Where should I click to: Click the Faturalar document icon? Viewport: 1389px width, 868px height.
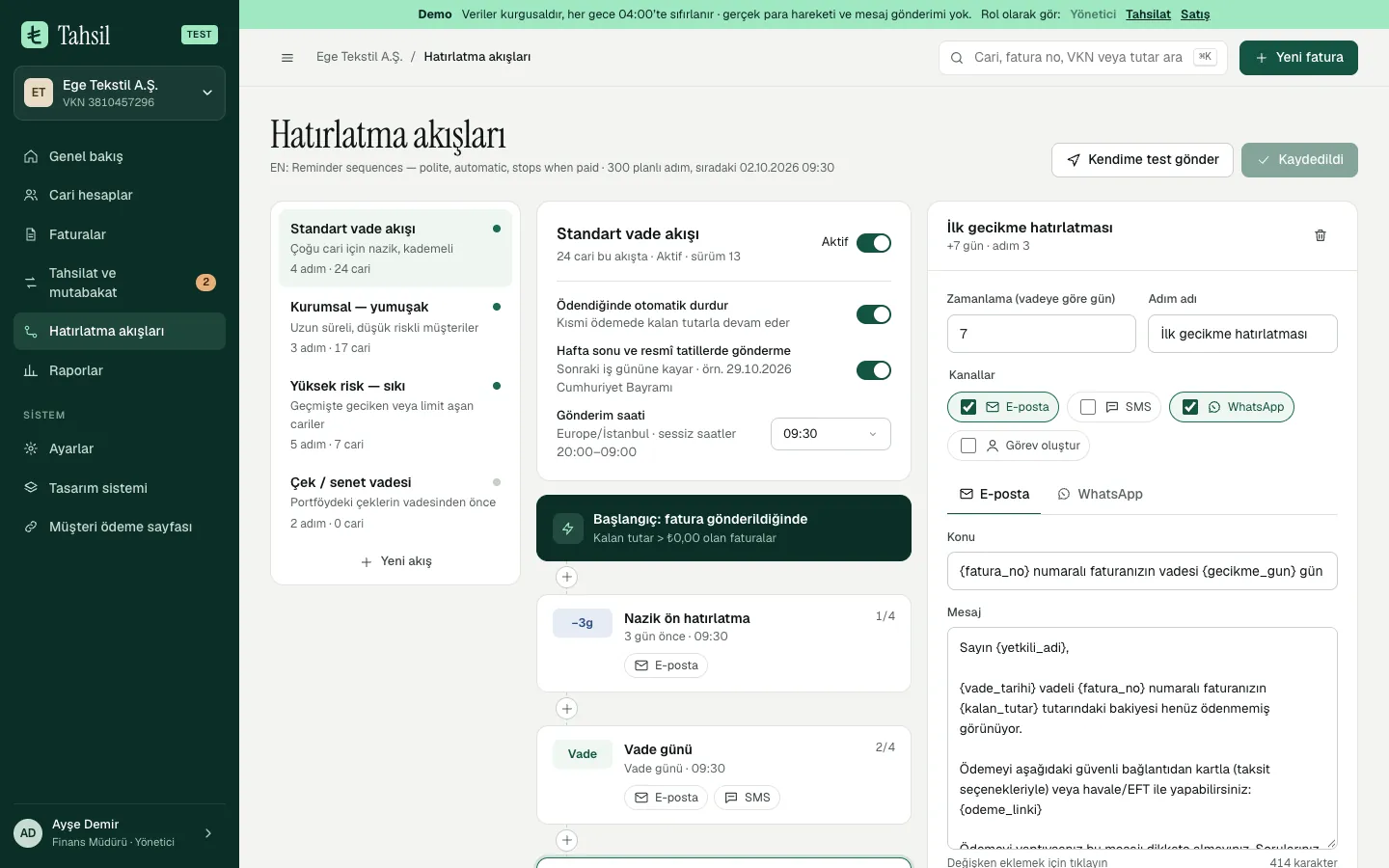31,234
